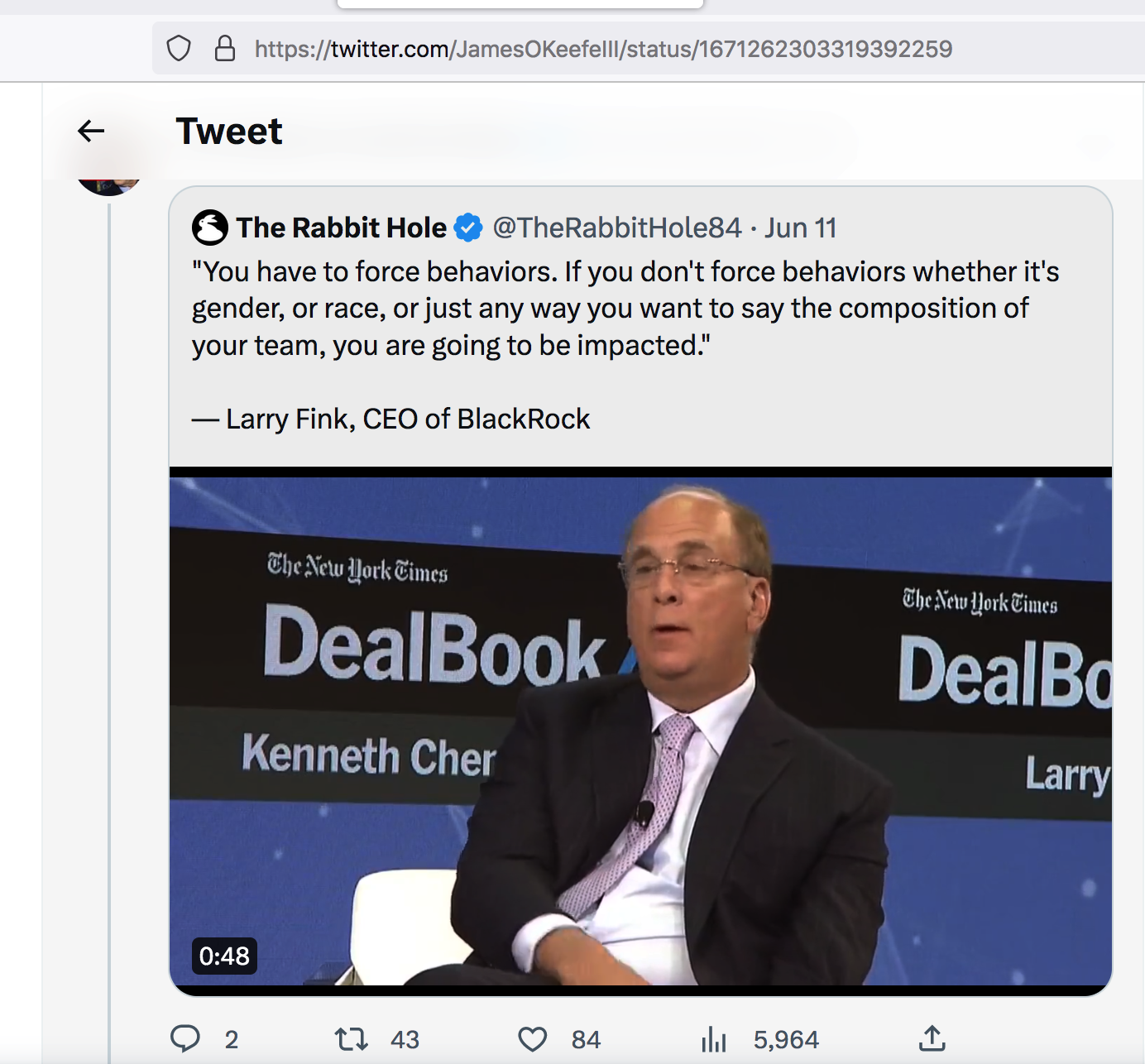Click the share upload icon
Screen dimensions: 1145x1064
tap(932, 1038)
